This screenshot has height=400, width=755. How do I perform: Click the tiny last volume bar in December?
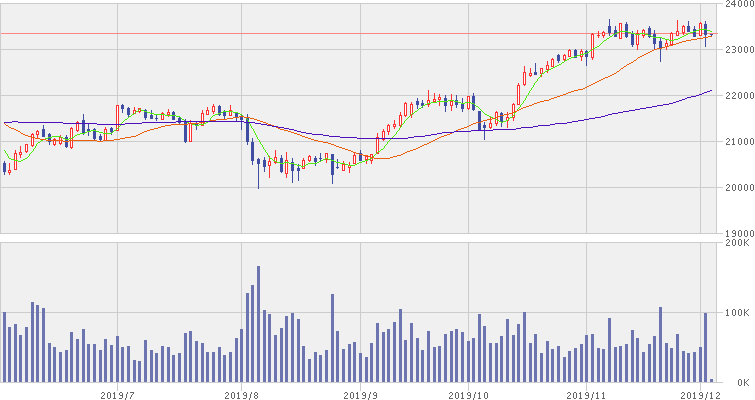(x=712, y=381)
